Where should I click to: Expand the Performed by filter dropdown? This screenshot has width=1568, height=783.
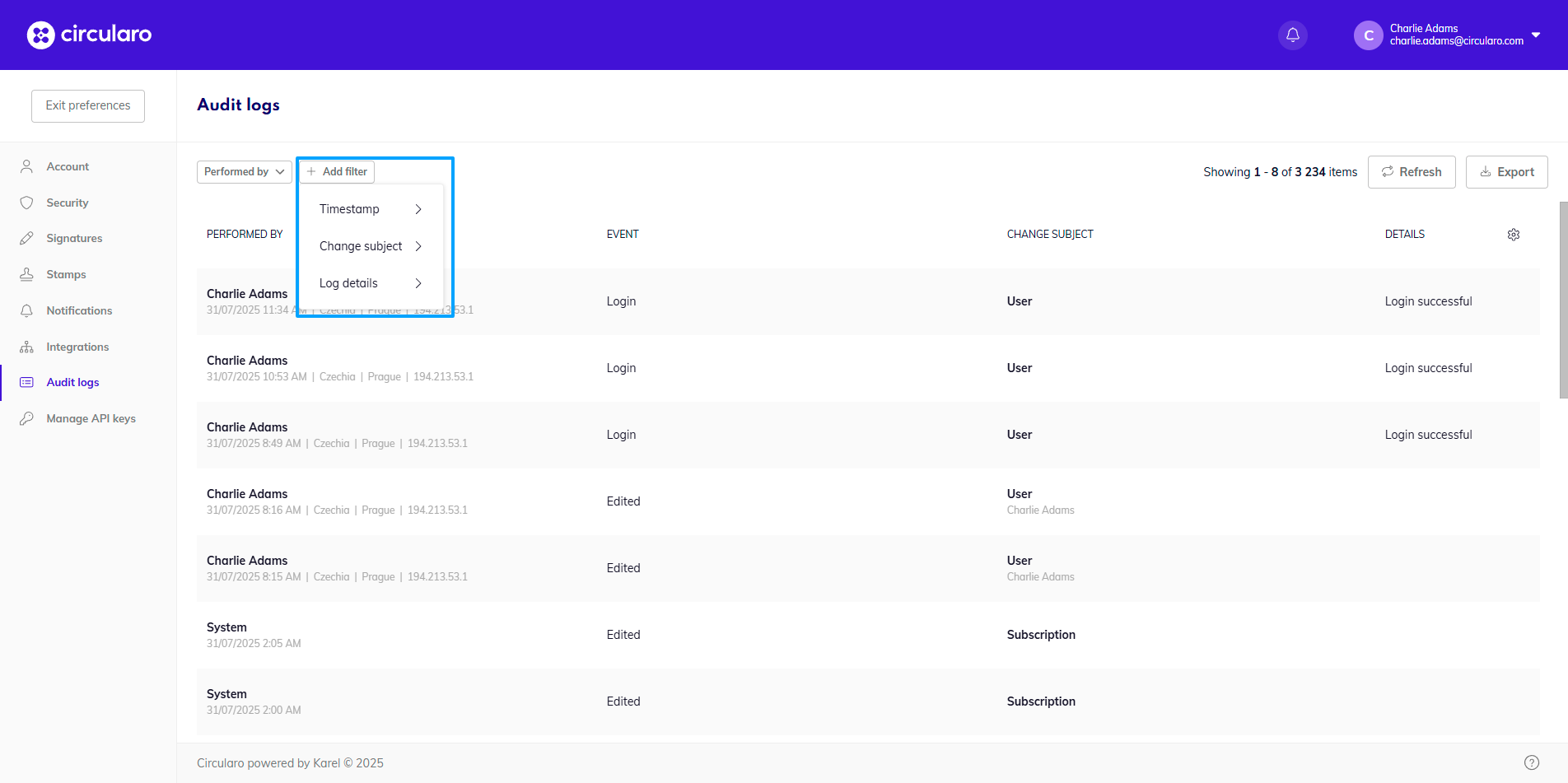244,171
